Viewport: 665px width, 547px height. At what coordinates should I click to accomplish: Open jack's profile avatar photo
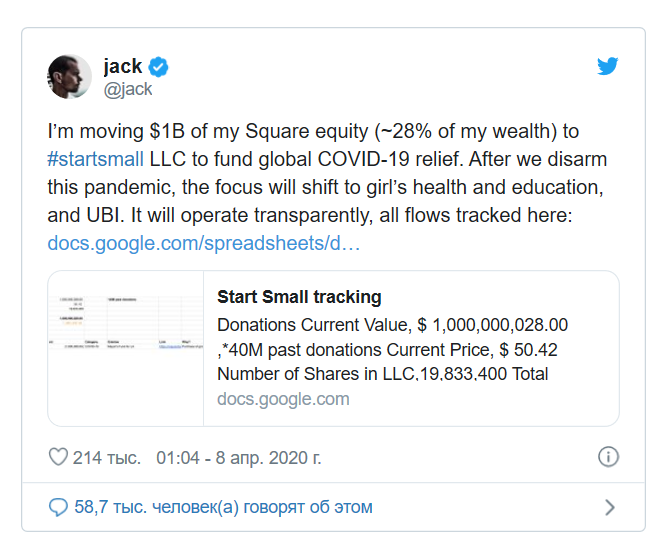point(69,77)
